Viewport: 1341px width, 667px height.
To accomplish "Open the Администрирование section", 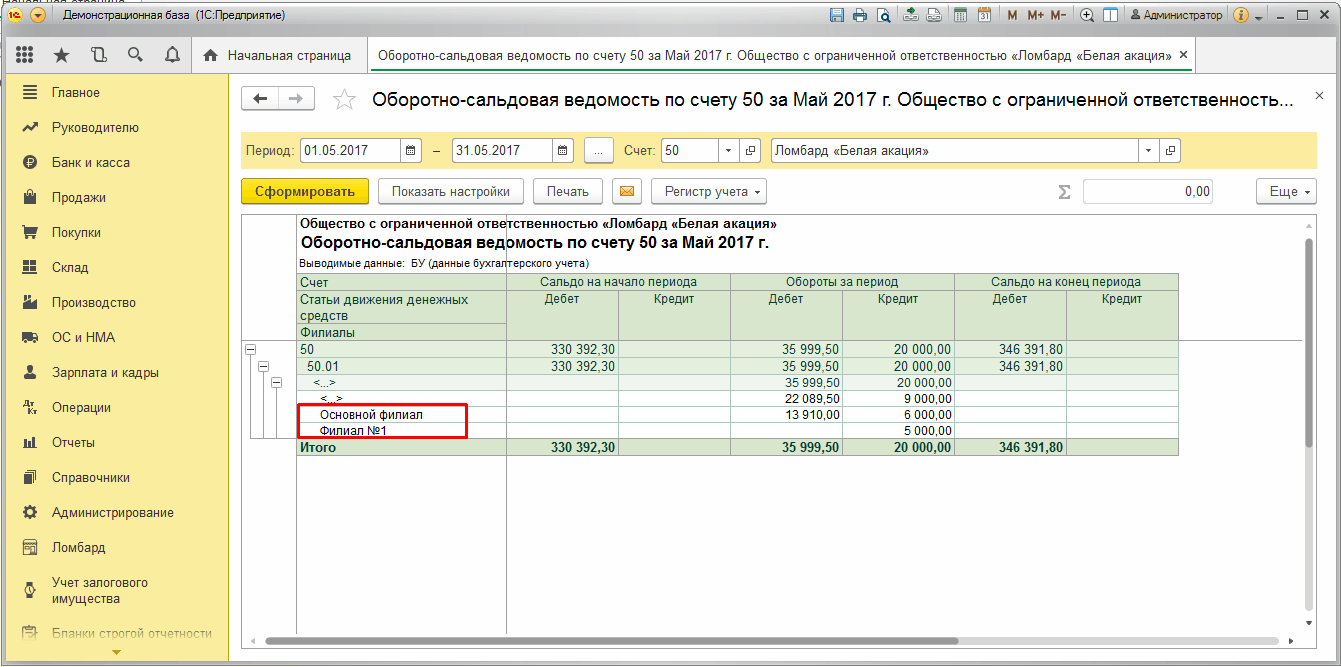I will tap(114, 512).
